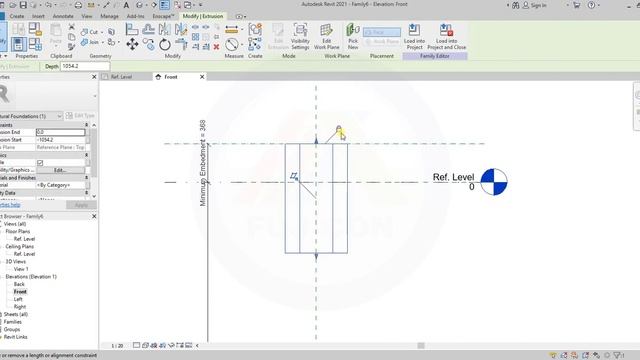Click Edit Work Plane icon
Screen dimensions: 640x360
pyautogui.click(x=327, y=36)
